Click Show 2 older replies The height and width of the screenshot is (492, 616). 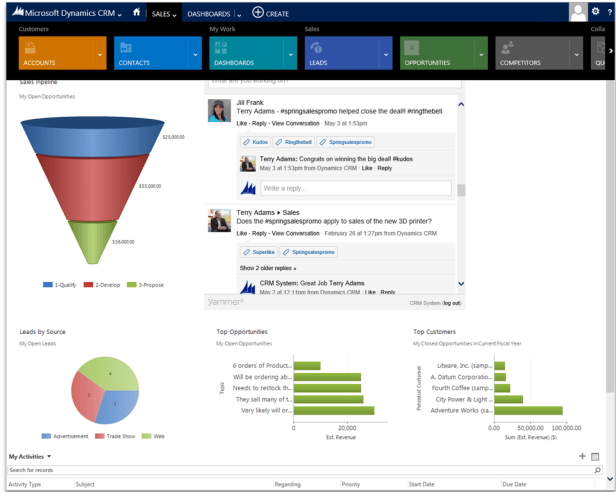268,268
